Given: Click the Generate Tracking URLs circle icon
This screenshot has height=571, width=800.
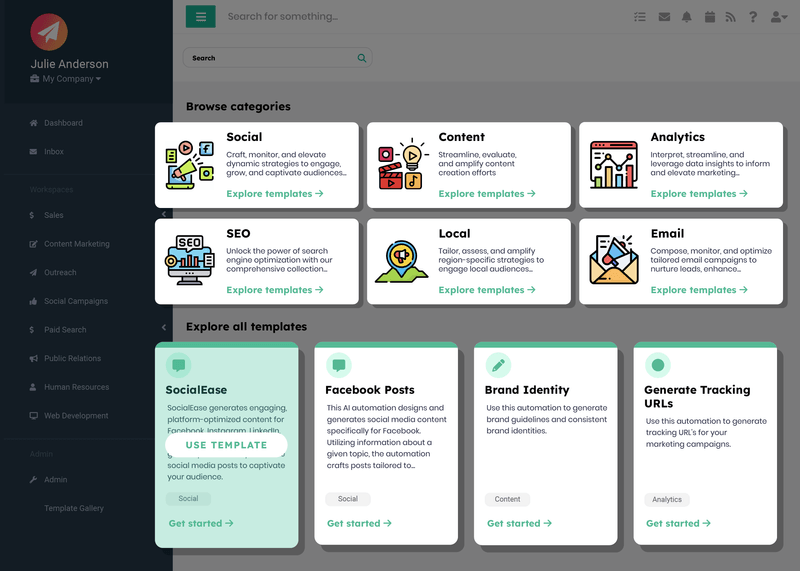Looking at the screenshot, I should tap(658, 365).
